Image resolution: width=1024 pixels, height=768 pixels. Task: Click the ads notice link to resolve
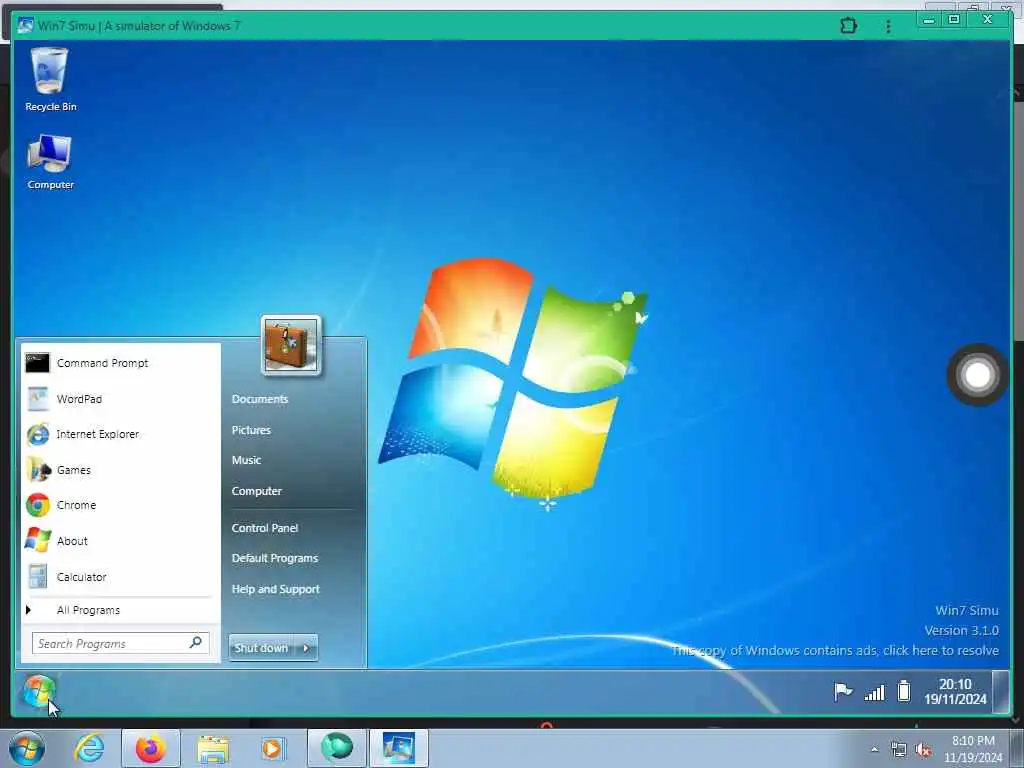tap(835, 650)
